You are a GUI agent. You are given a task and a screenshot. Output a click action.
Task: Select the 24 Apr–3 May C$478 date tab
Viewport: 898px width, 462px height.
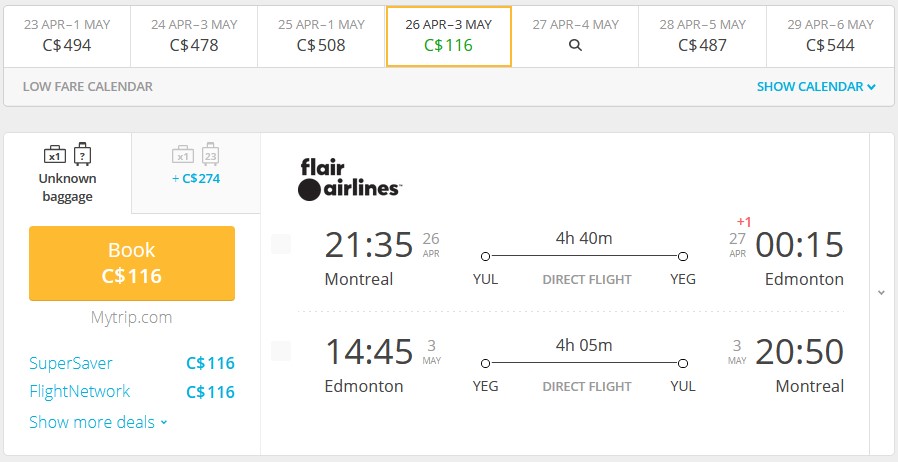coord(194,37)
